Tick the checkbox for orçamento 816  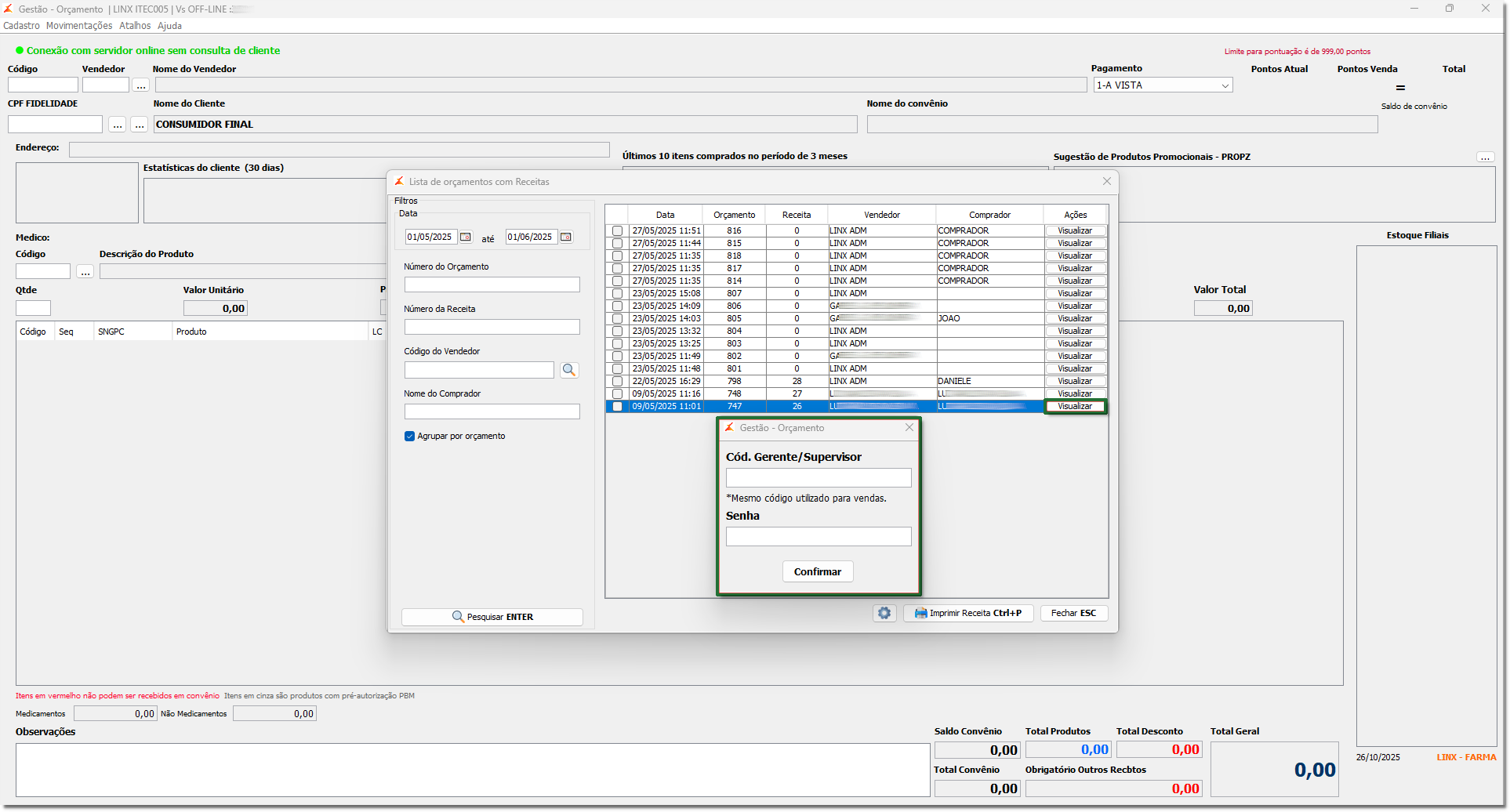pyautogui.click(x=618, y=230)
